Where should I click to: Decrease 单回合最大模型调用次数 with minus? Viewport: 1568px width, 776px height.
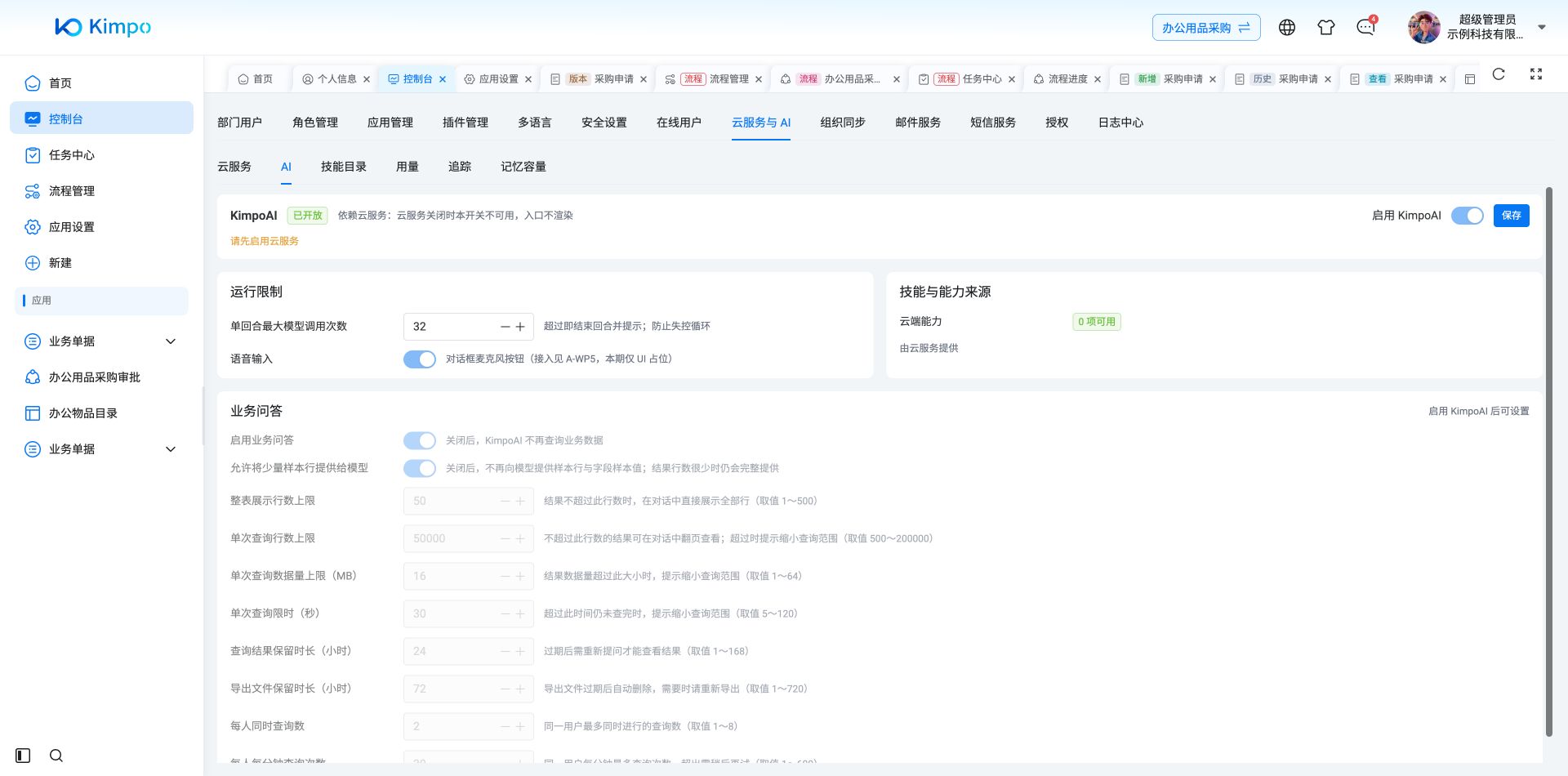(x=506, y=327)
